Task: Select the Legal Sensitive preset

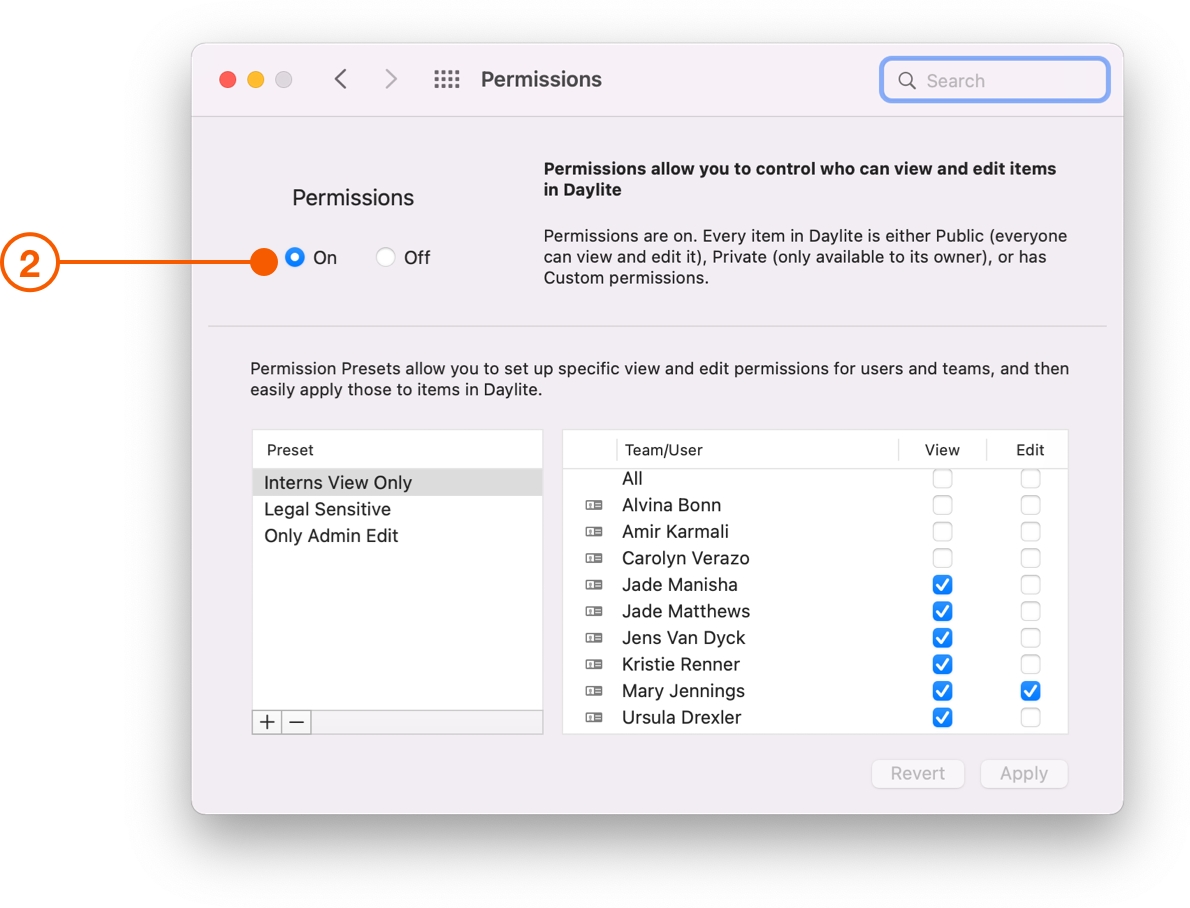Action: [x=330, y=509]
